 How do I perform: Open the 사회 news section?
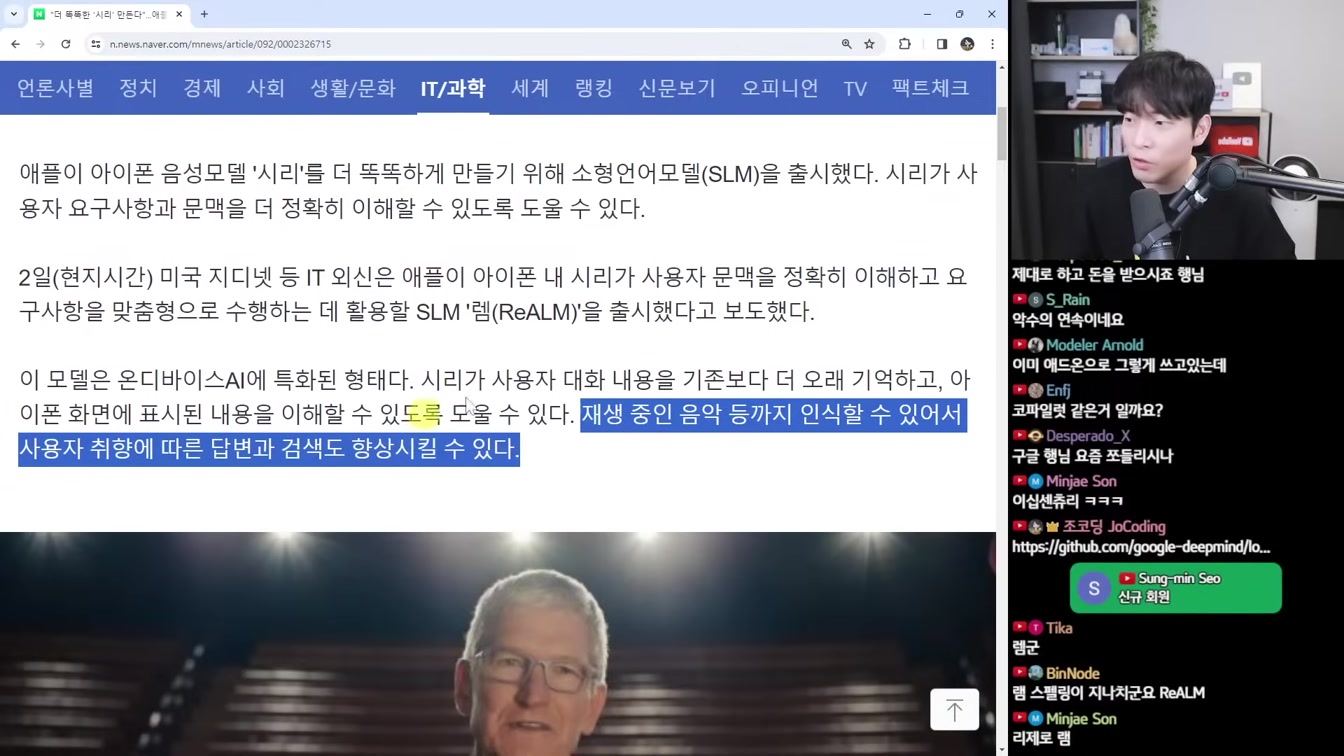point(266,88)
